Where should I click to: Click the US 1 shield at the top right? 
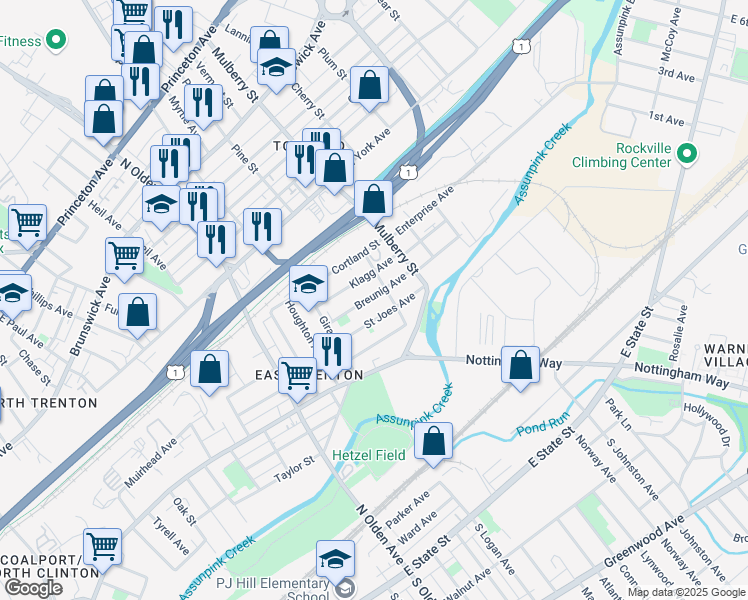tap(522, 47)
